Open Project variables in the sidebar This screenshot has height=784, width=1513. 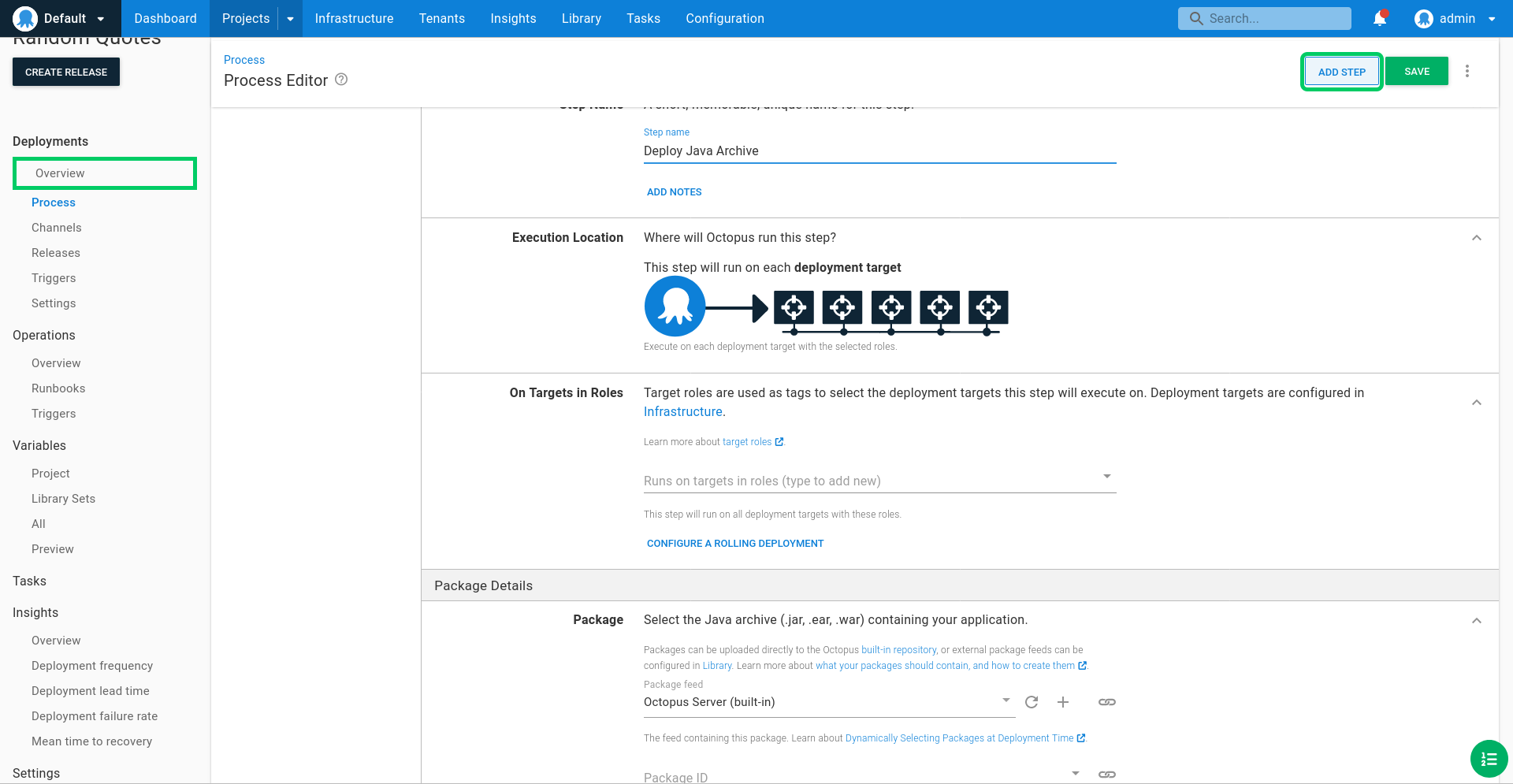pyautogui.click(x=50, y=474)
